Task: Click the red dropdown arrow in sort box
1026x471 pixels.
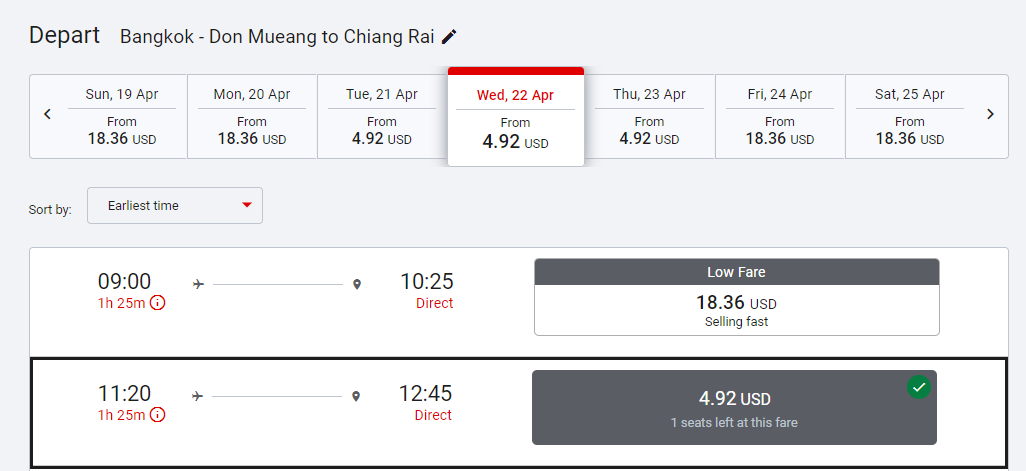Action: pyautogui.click(x=247, y=205)
